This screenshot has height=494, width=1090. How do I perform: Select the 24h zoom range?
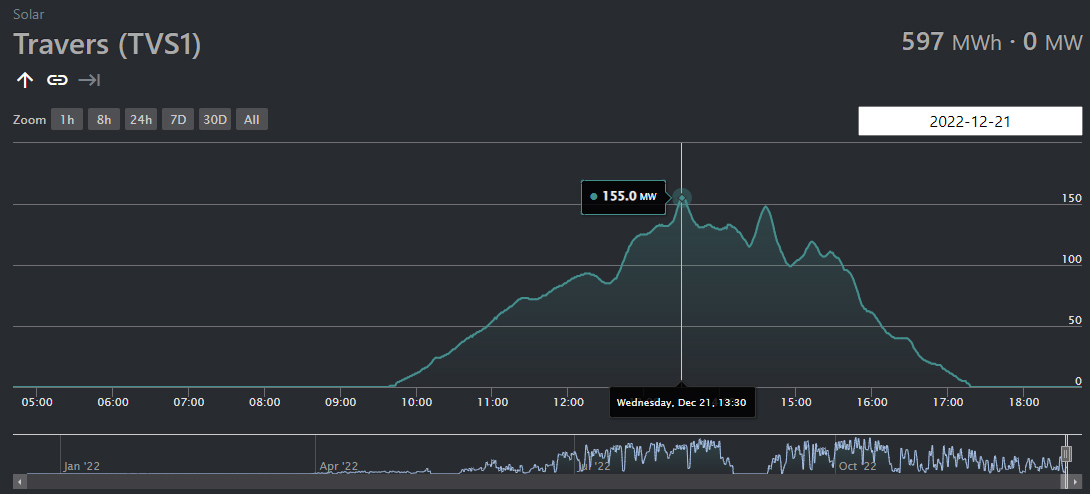click(141, 120)
